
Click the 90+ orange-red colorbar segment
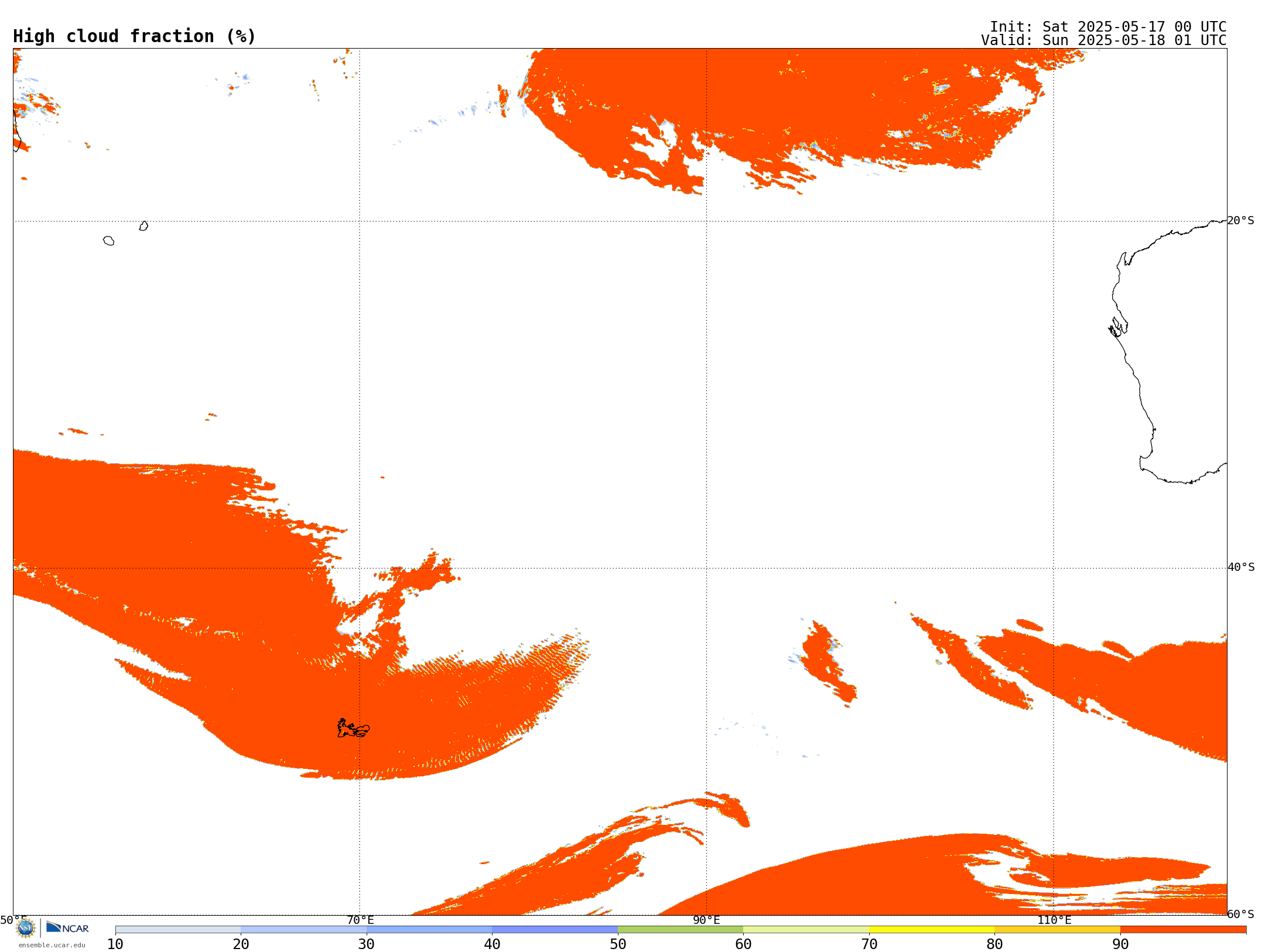click(1183, 930)
